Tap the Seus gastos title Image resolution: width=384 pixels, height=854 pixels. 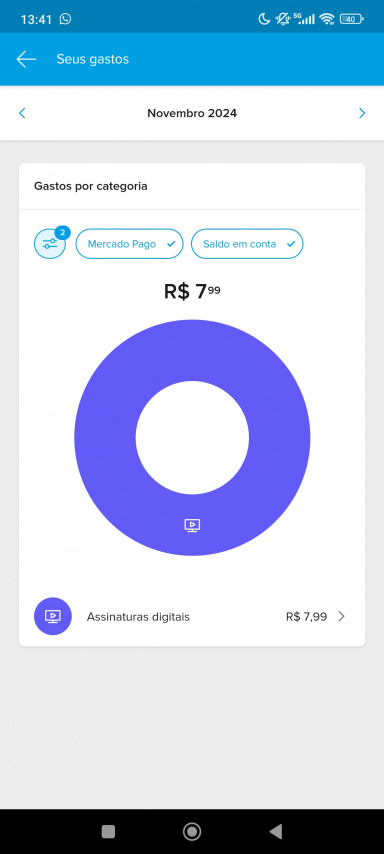[93, 59]
